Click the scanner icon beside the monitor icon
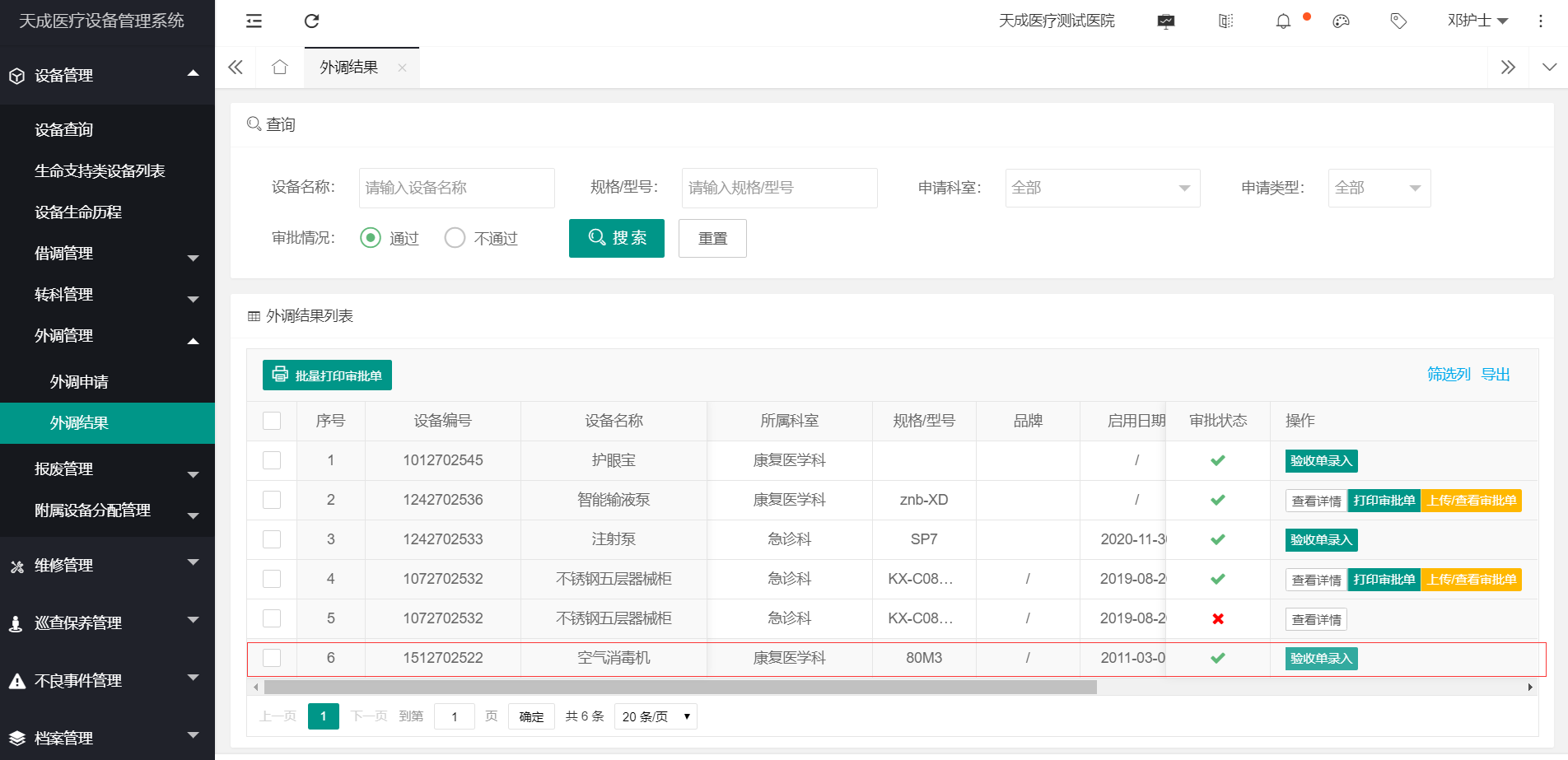The image size is (1568, 760). tap(1225, 21)
